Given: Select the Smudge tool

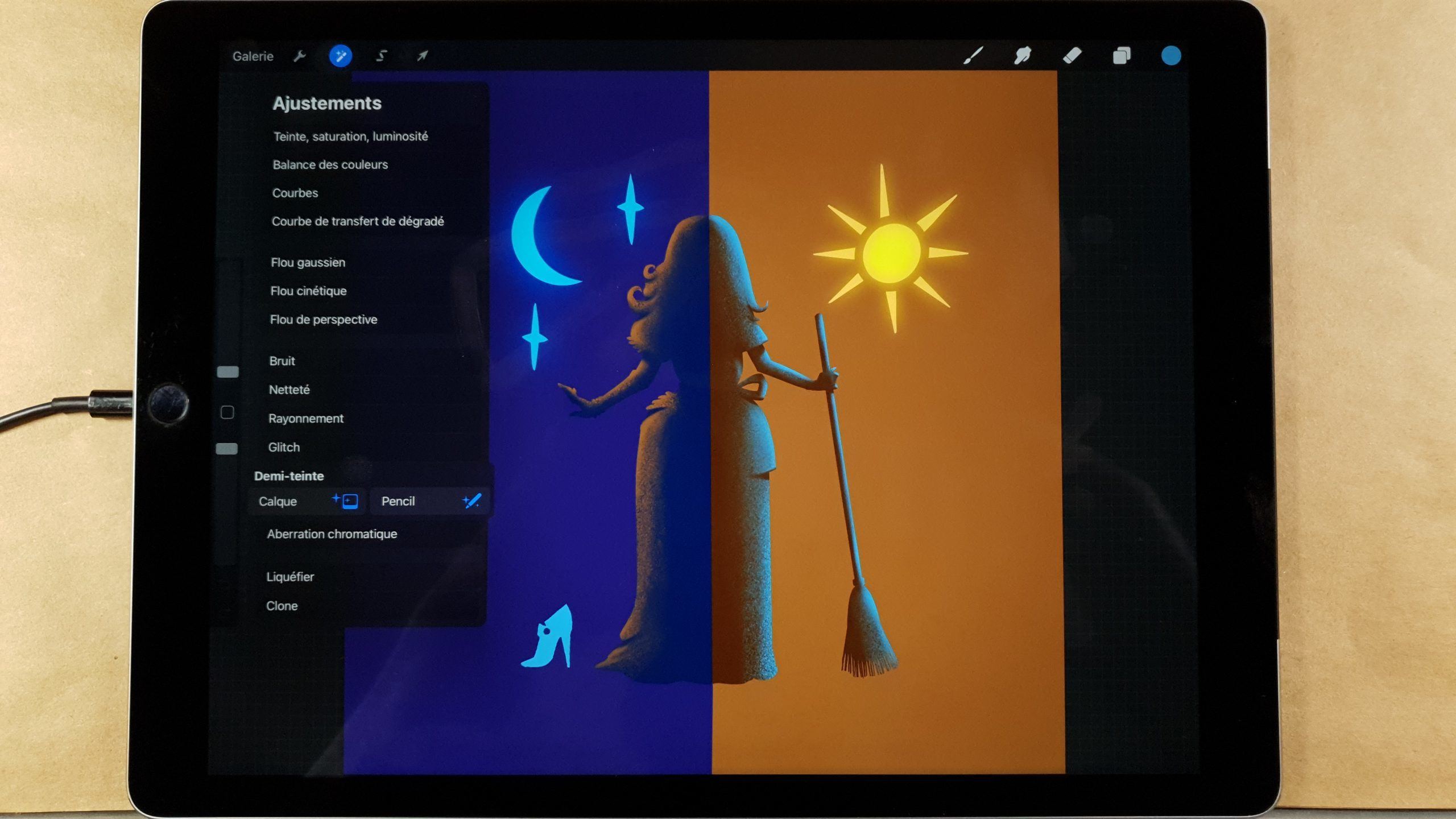Looking at the screenshot, I should pyautogui.click(x=1022, y=56).
